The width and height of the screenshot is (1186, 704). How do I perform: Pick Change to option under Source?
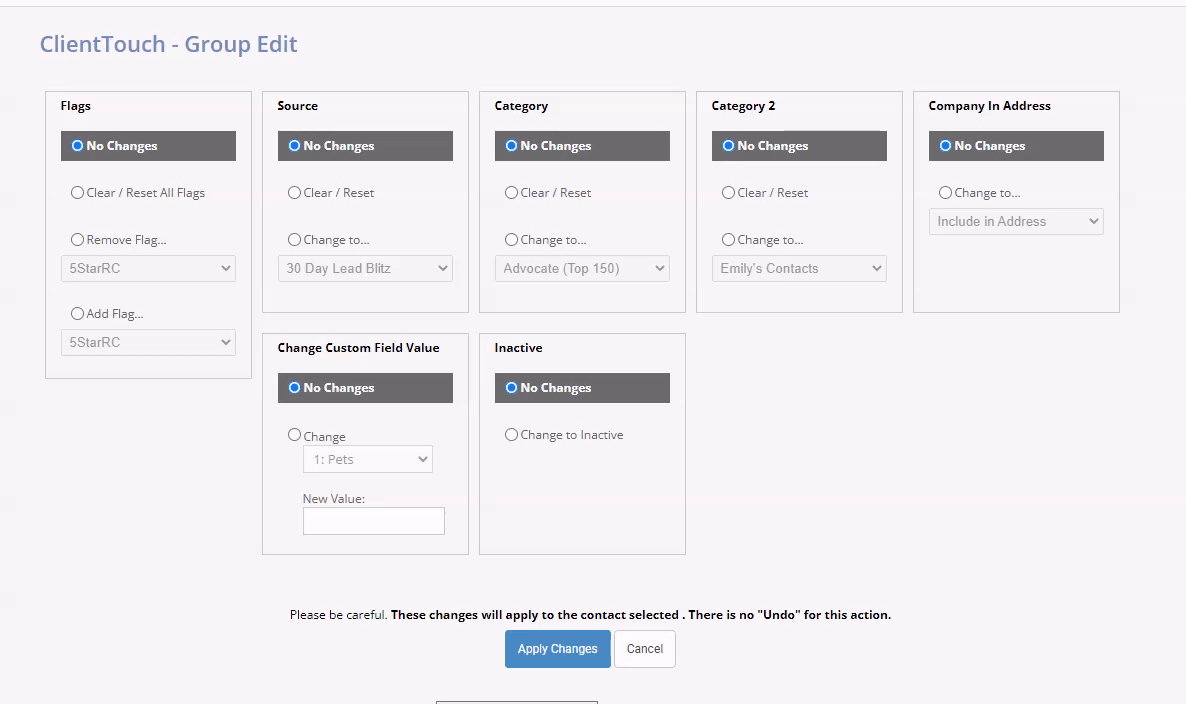294,240
